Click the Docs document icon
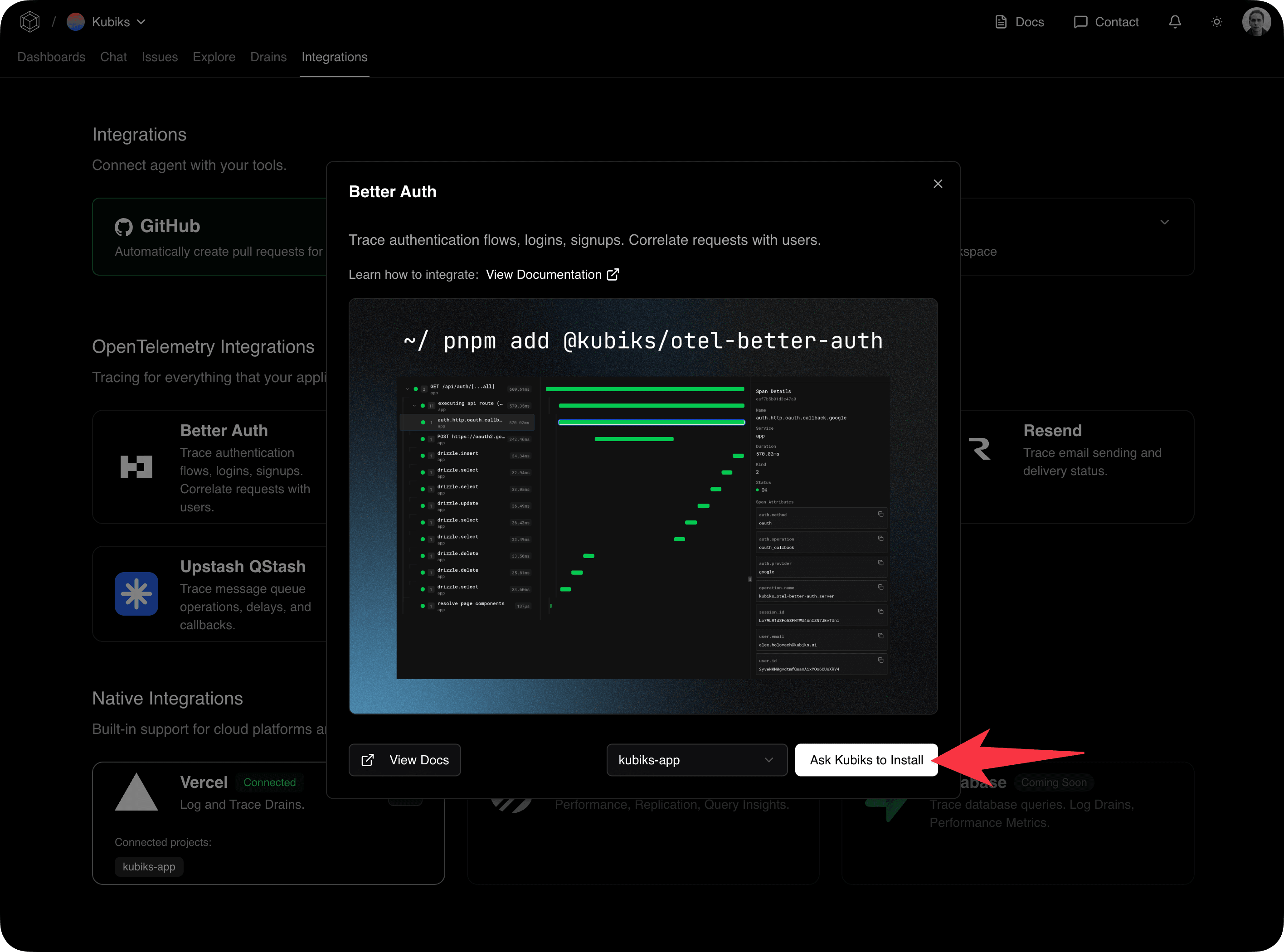1284x952 pixels. point(1001,22)
